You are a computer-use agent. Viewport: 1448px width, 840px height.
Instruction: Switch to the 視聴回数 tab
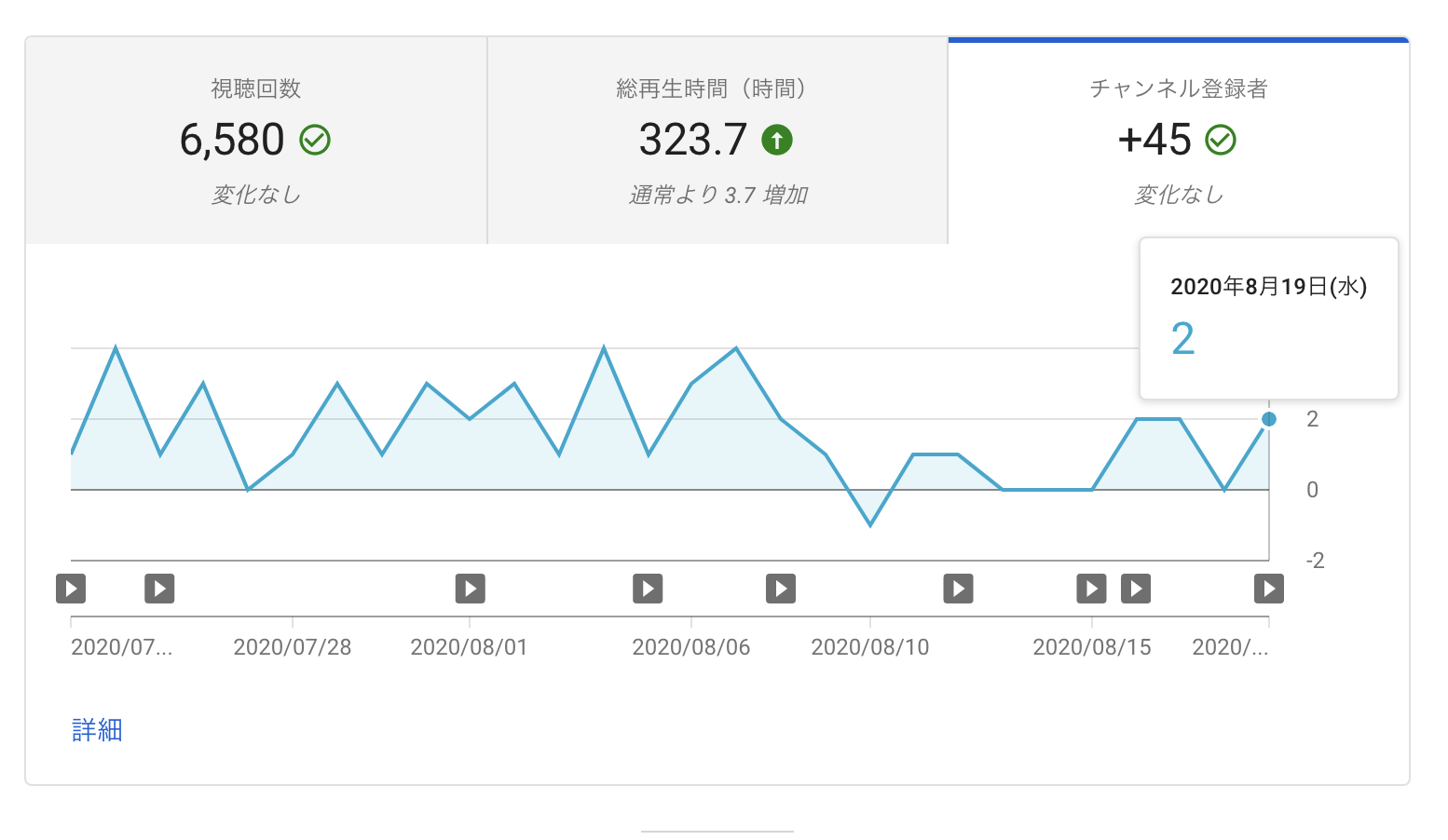point(256,141)
